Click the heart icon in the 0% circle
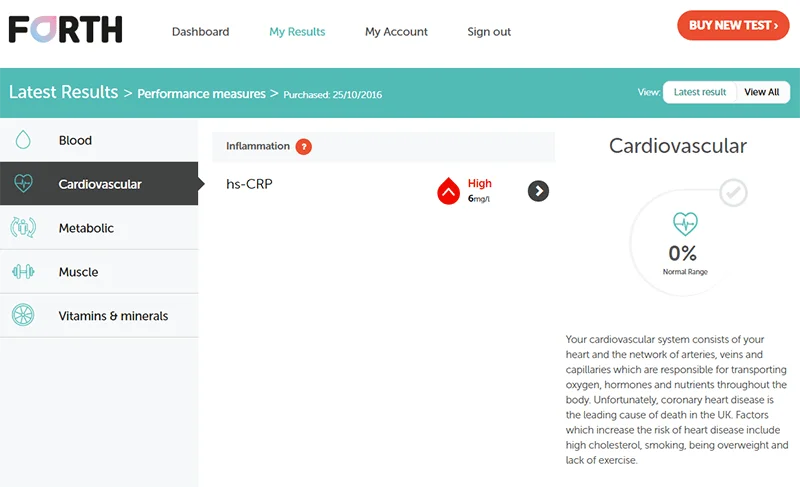The width and height of the screenshot is (800, 487). pos(685,223)
